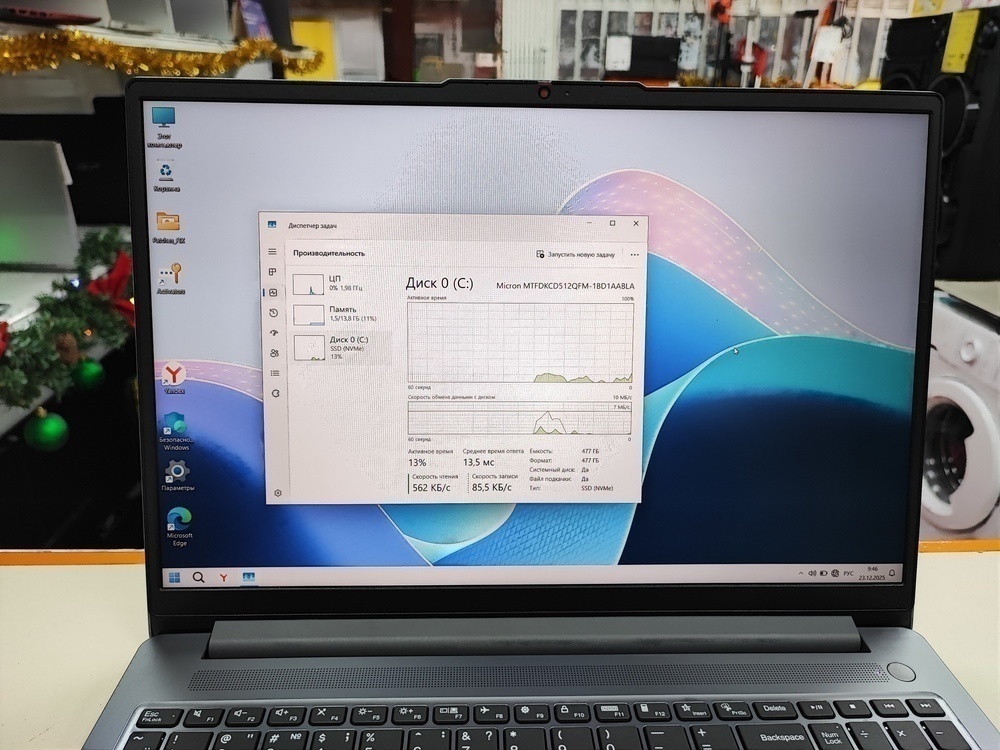Viewport: 1000px width, 750px height.
Task: Open Windows Search from the taskbar
Action: coord(197,577)
